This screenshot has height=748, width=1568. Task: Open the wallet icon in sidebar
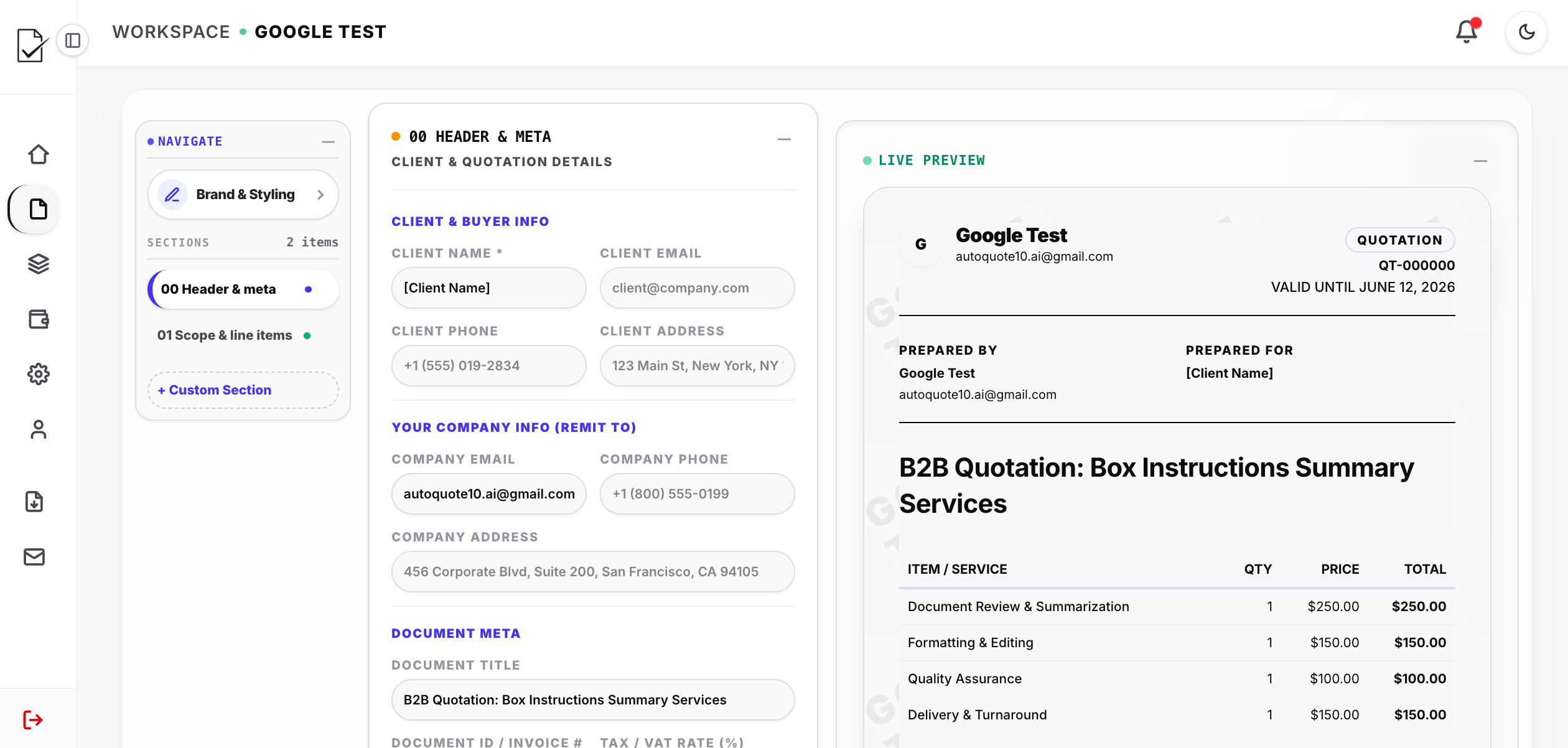click(x=39, y=319)
